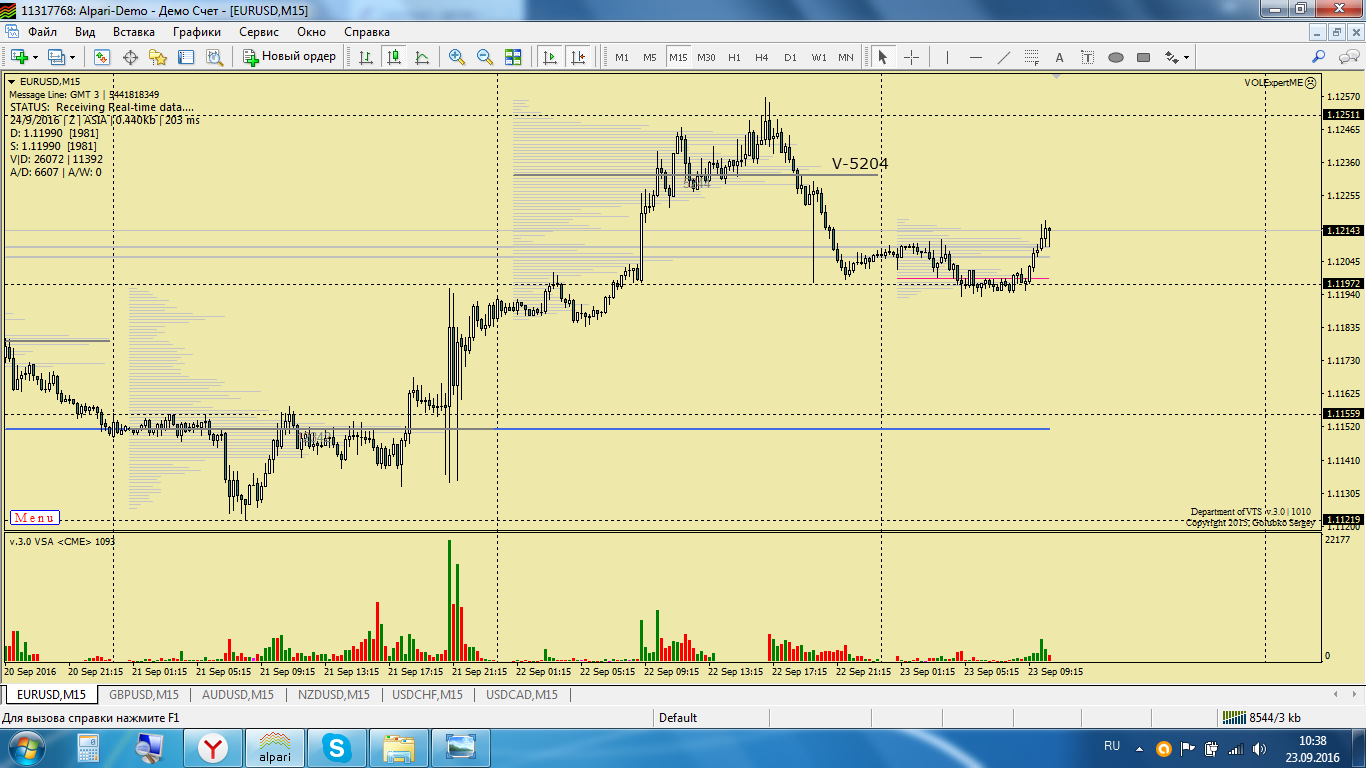The image size is (1366, 768).
Task: Select the H1 timeframe
Action: (734, 57)
